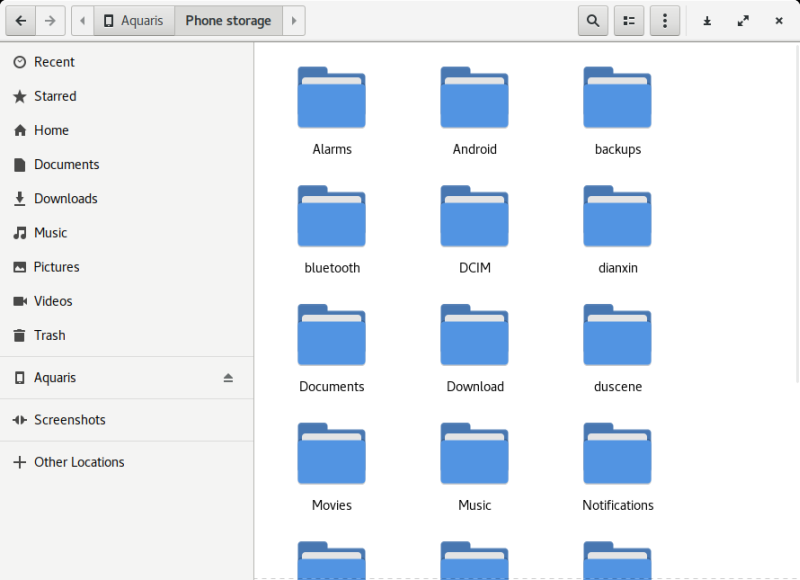
Task: Click the search magnifier icon
Action: pos(593,20)
